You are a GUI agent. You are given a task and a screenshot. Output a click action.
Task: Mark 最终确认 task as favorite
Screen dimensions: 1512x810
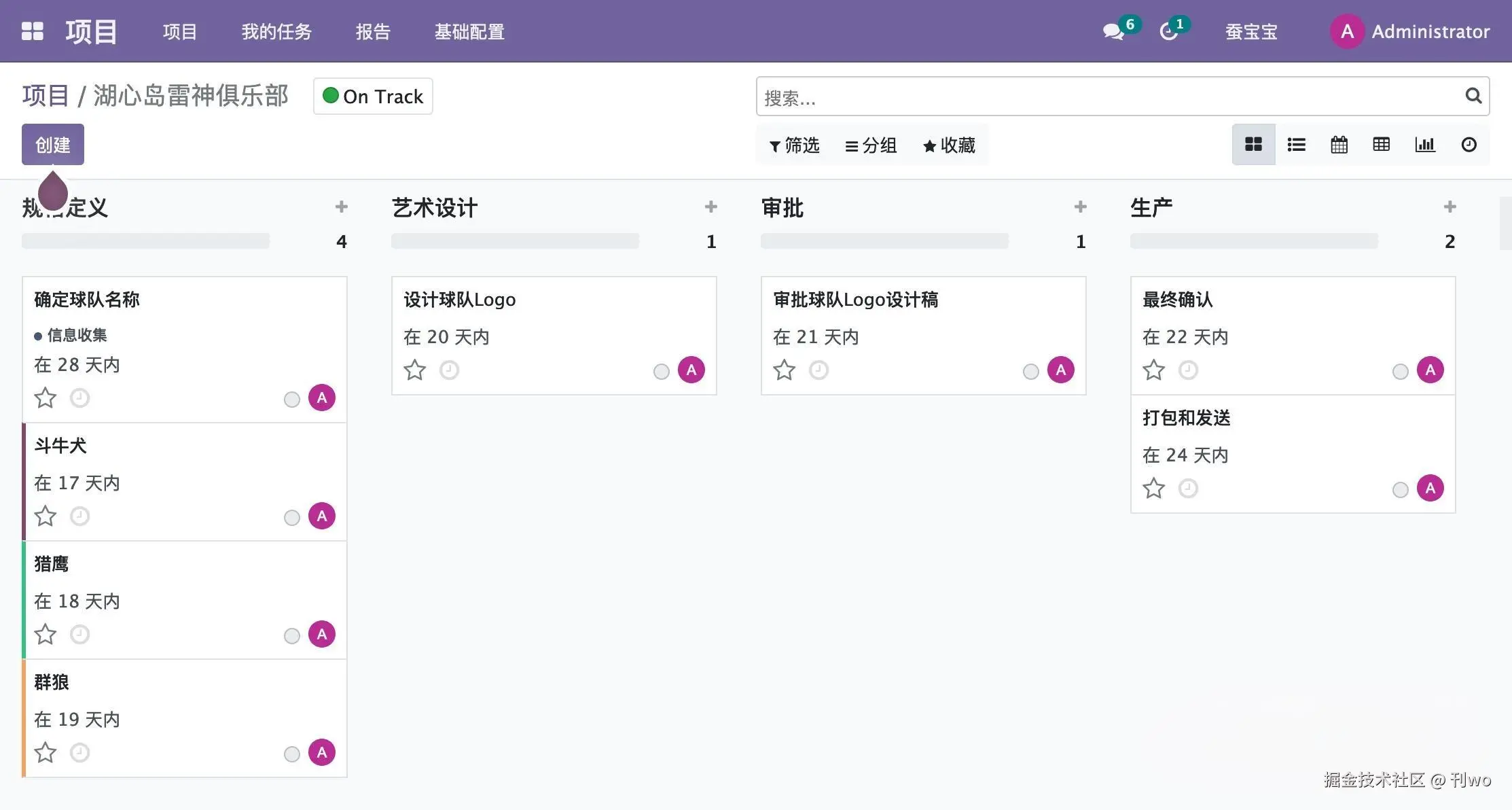tap(1153, 370)
